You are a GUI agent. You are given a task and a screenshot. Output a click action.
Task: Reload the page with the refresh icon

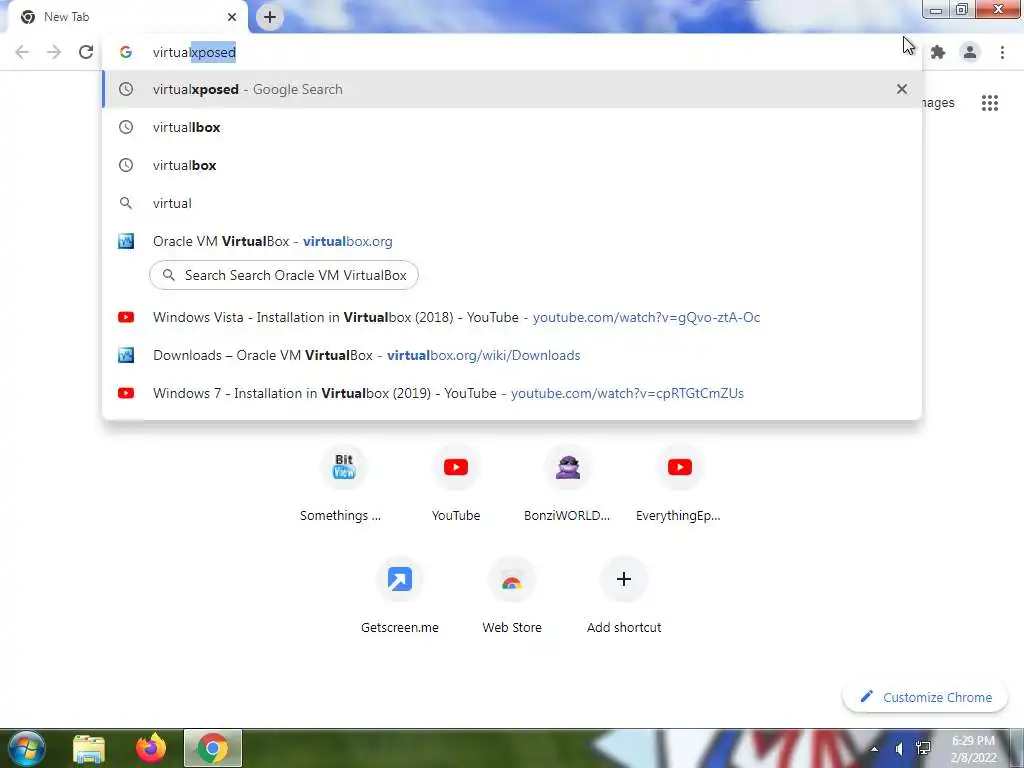86,52
